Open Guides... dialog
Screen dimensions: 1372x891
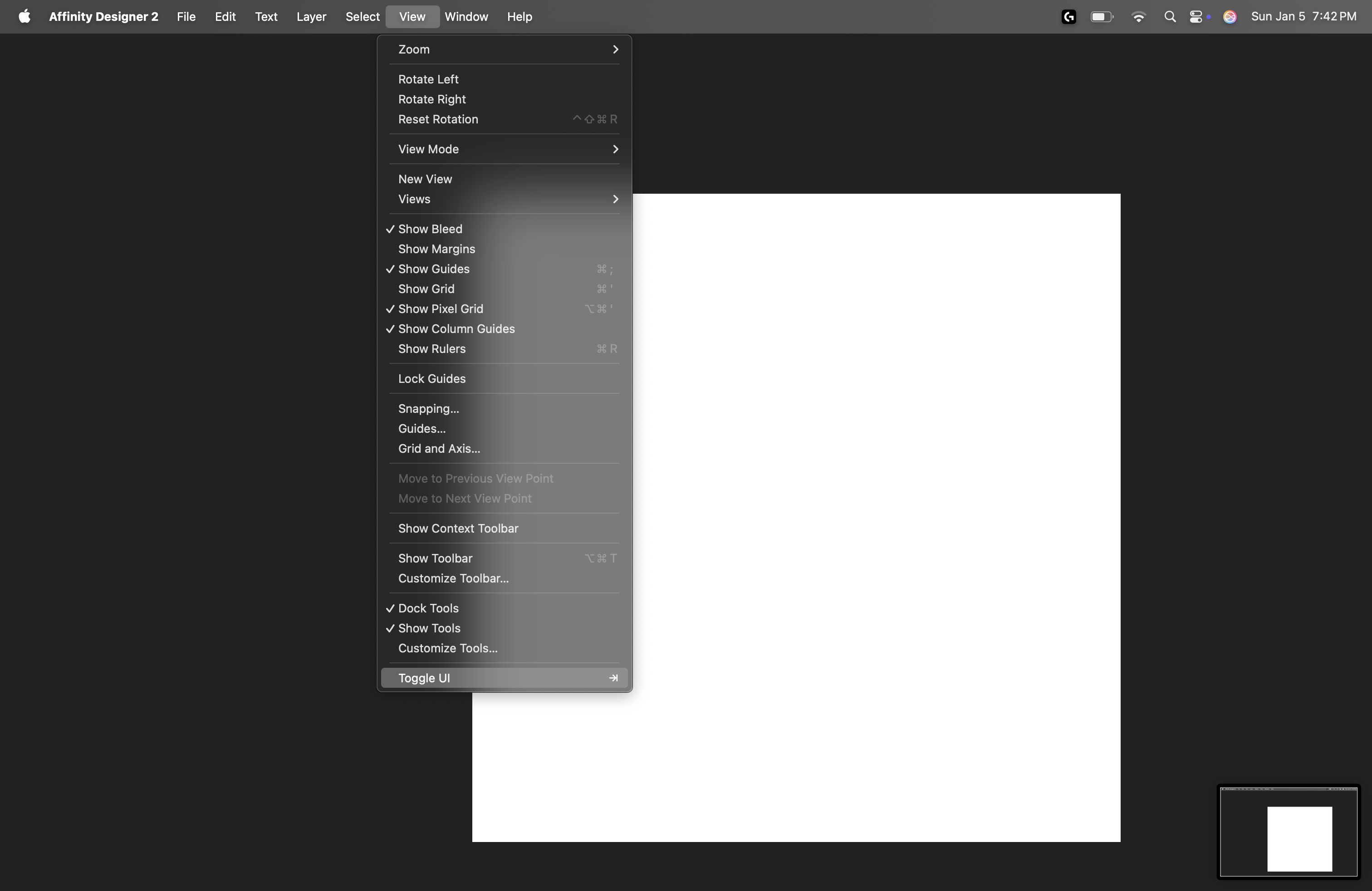click(x=505, y=429)
